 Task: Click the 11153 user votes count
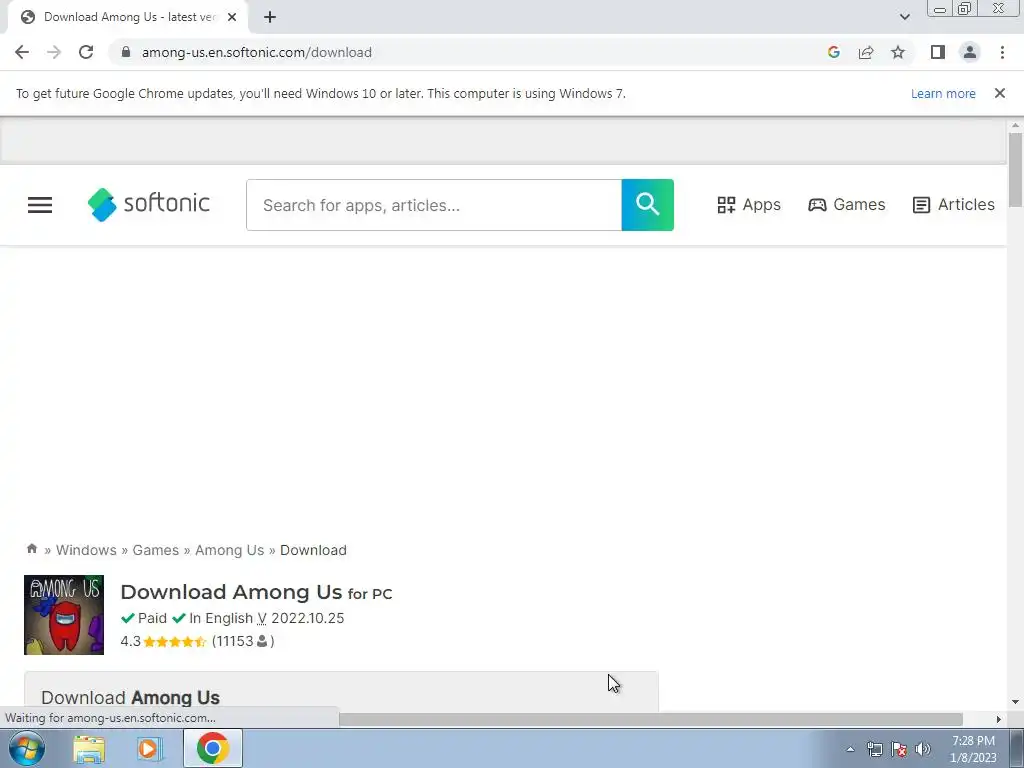[243, 641]
